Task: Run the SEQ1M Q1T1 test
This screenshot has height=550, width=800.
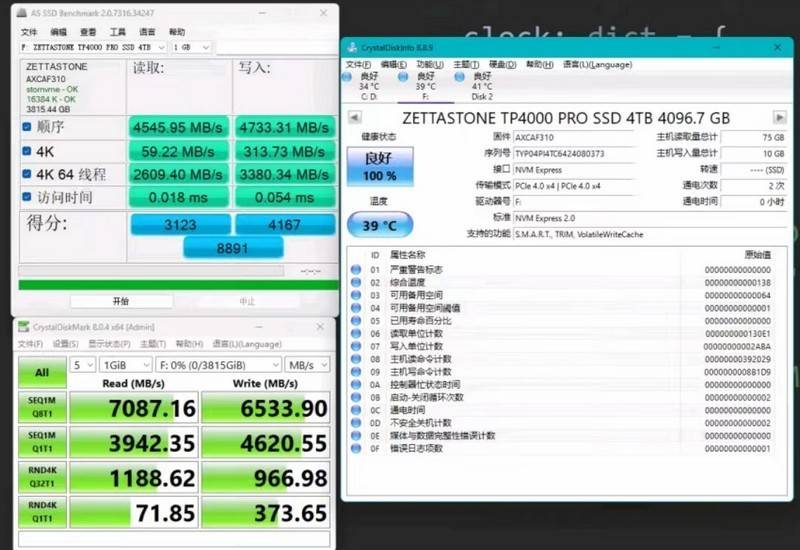Action: coord(42,442)
